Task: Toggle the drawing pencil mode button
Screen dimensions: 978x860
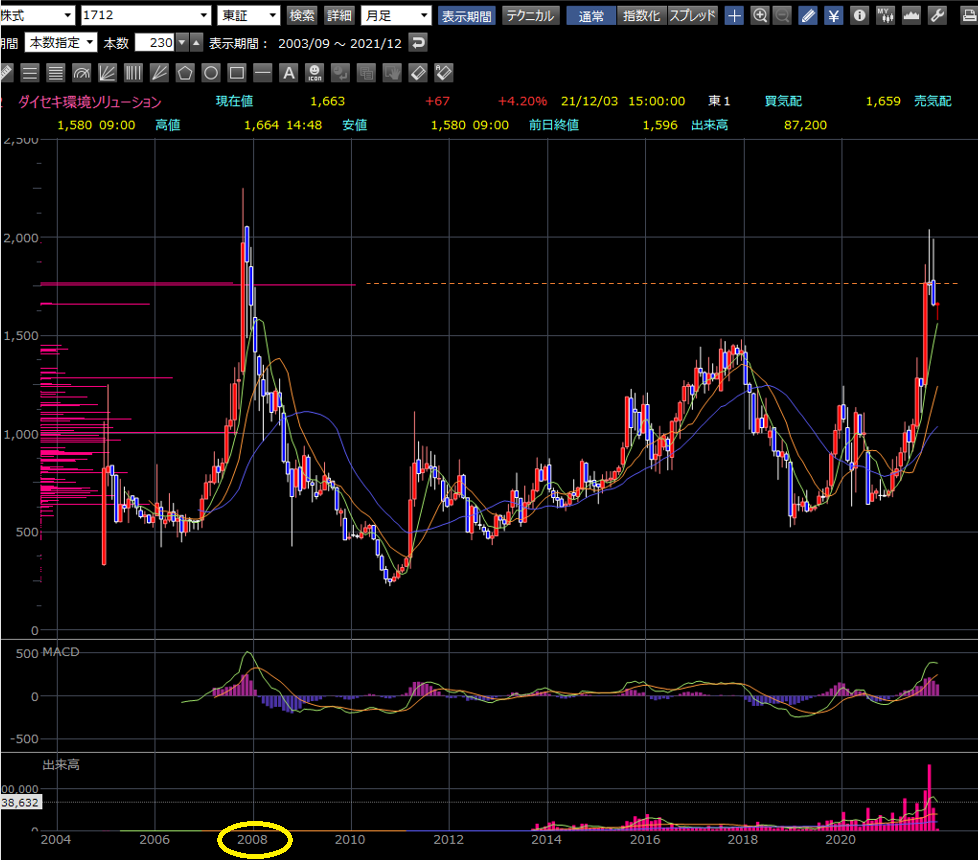Action: (808, 16)
